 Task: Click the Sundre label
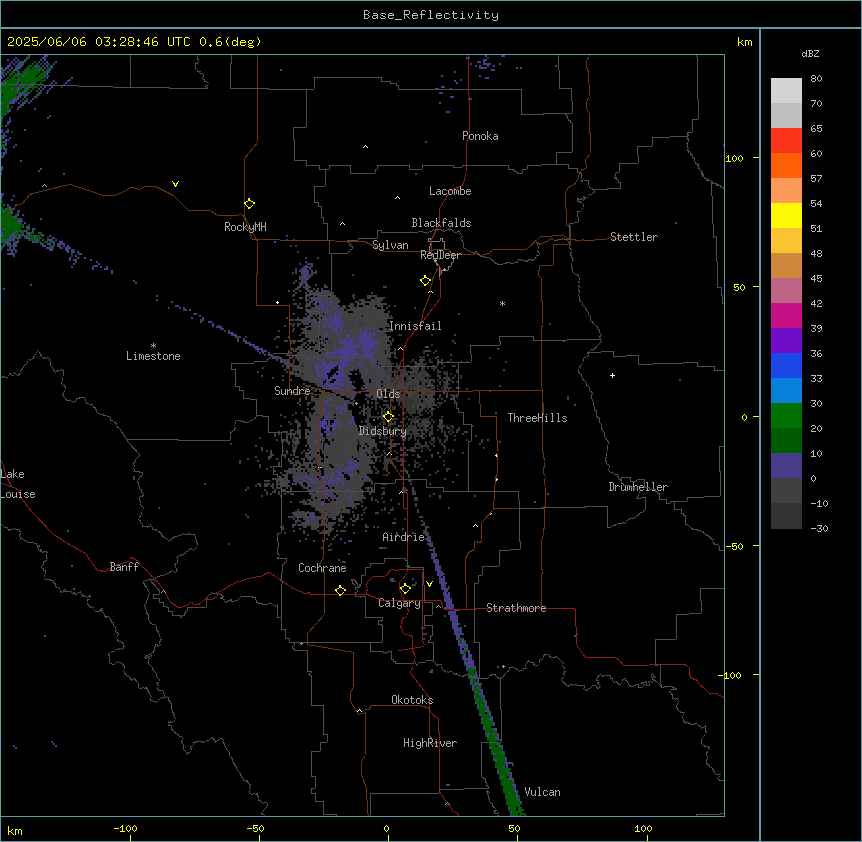(x=292, y=391)
